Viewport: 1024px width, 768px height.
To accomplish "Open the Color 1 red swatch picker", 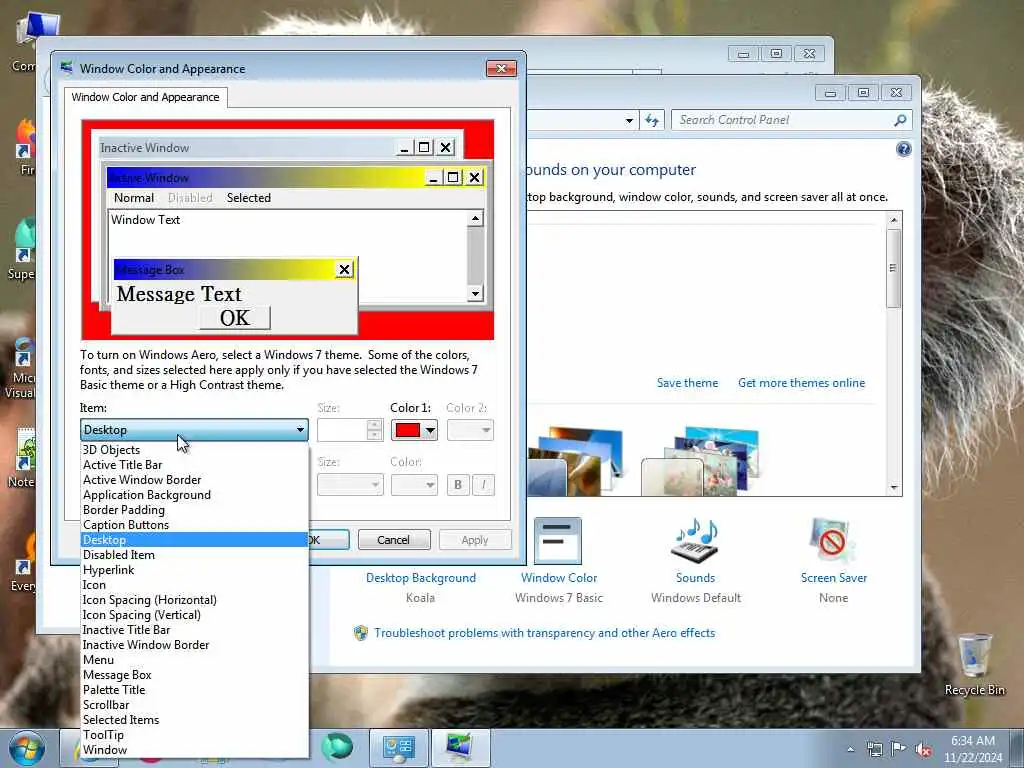I will pyautogui.click(x=415, y=430).
